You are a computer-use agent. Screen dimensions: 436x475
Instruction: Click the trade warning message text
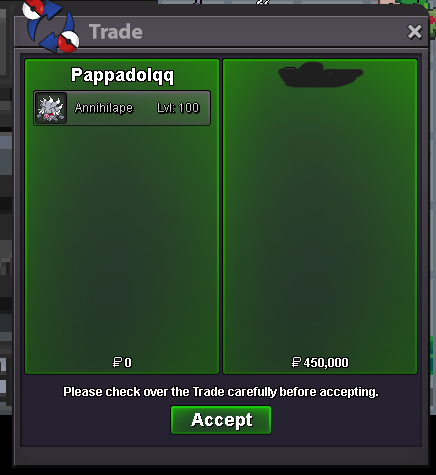point(221,392)
